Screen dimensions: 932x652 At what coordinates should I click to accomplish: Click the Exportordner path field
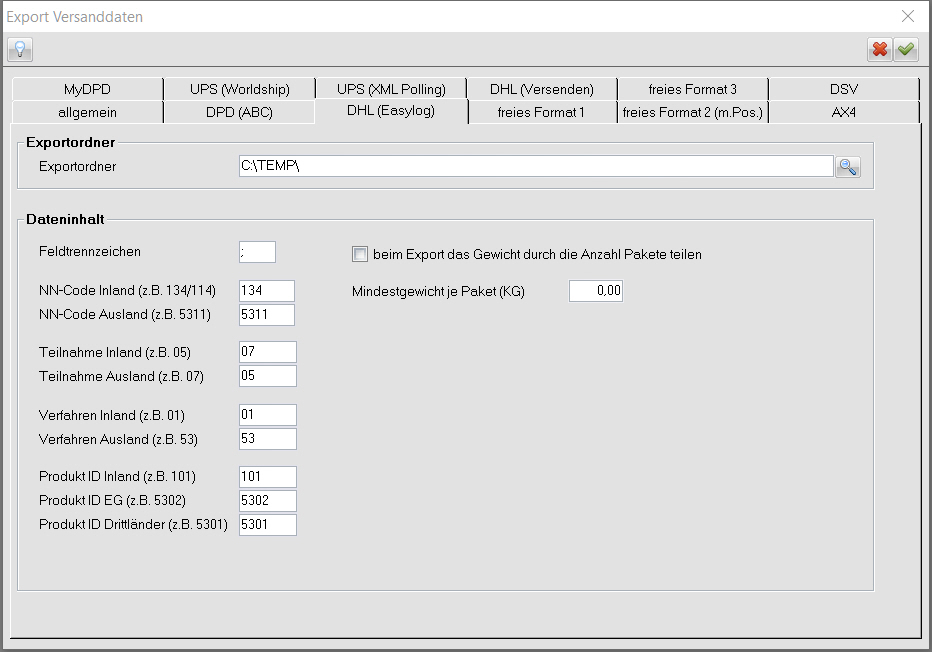(534, 166)
